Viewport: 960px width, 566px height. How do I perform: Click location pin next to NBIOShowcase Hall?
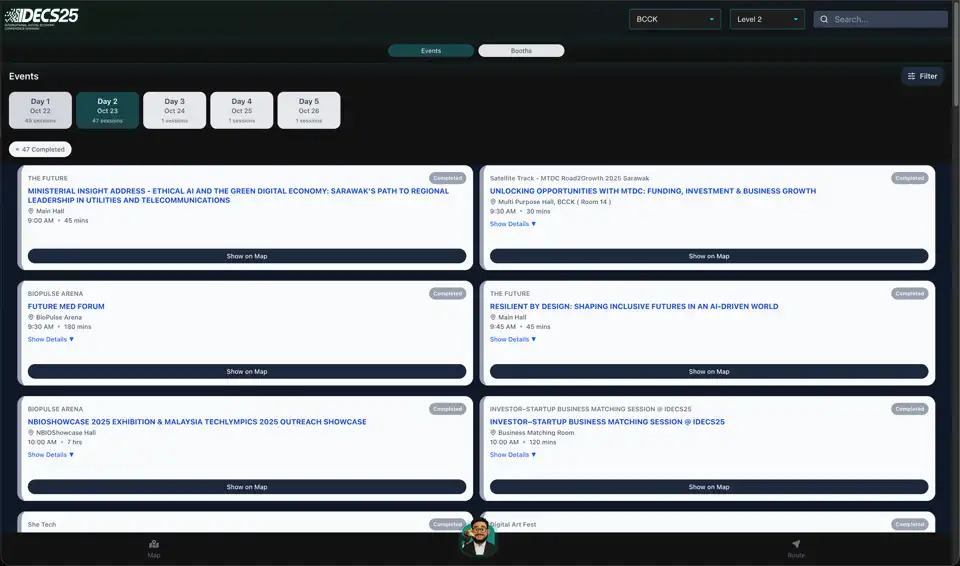pos(31,432)
